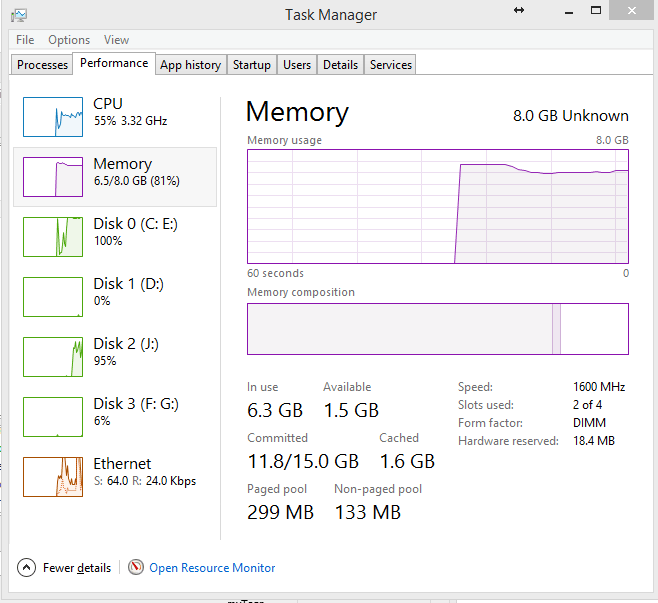Collapse view with Fewer details arrow
The width and height of the screenshot is (658, 603).
(27, 568)
